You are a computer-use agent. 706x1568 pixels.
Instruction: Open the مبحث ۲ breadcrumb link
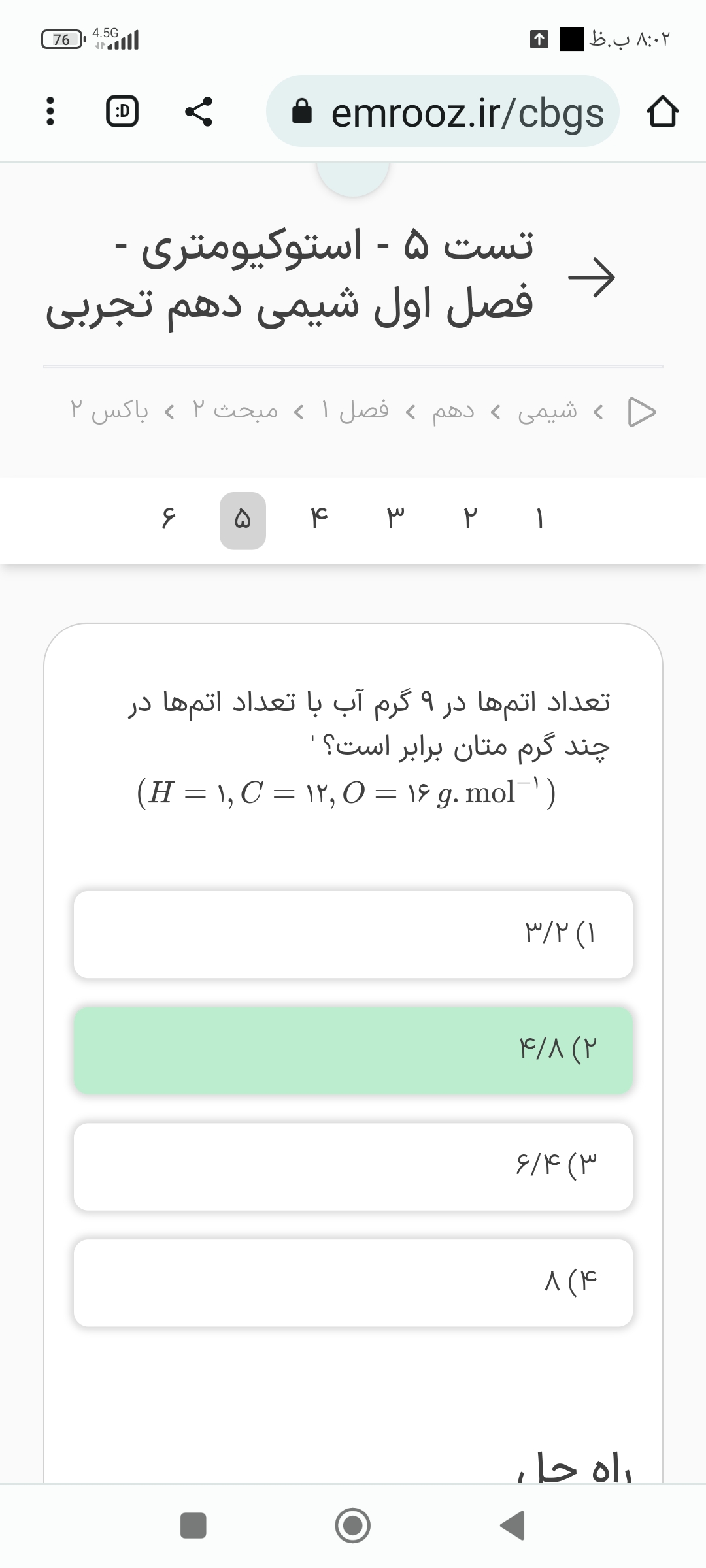235,411
